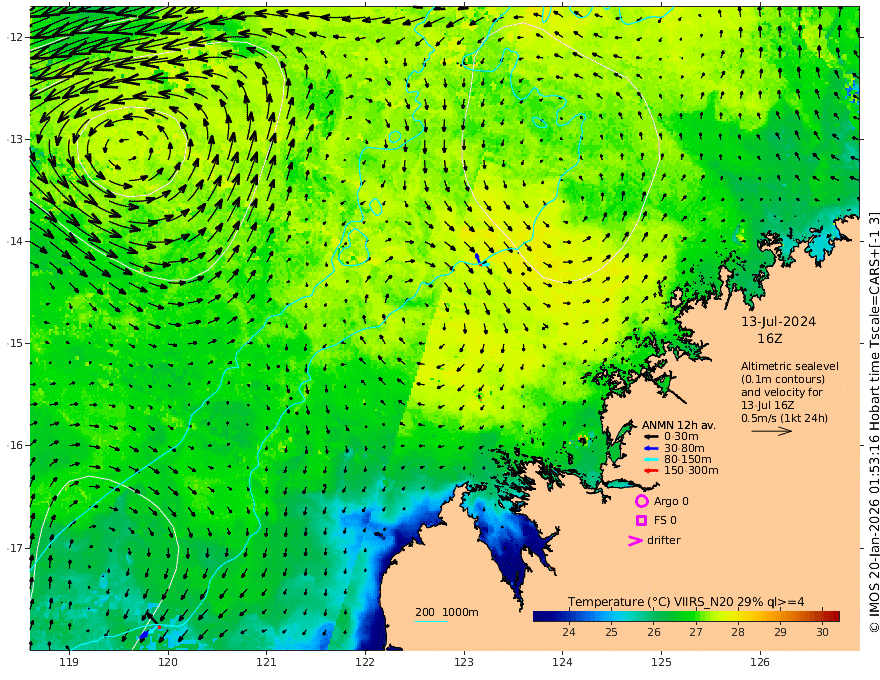The height and width of the screenshot is (680, 880).
Task: Click the red 150-300m arrow legend icon
Action: (651, 471)
